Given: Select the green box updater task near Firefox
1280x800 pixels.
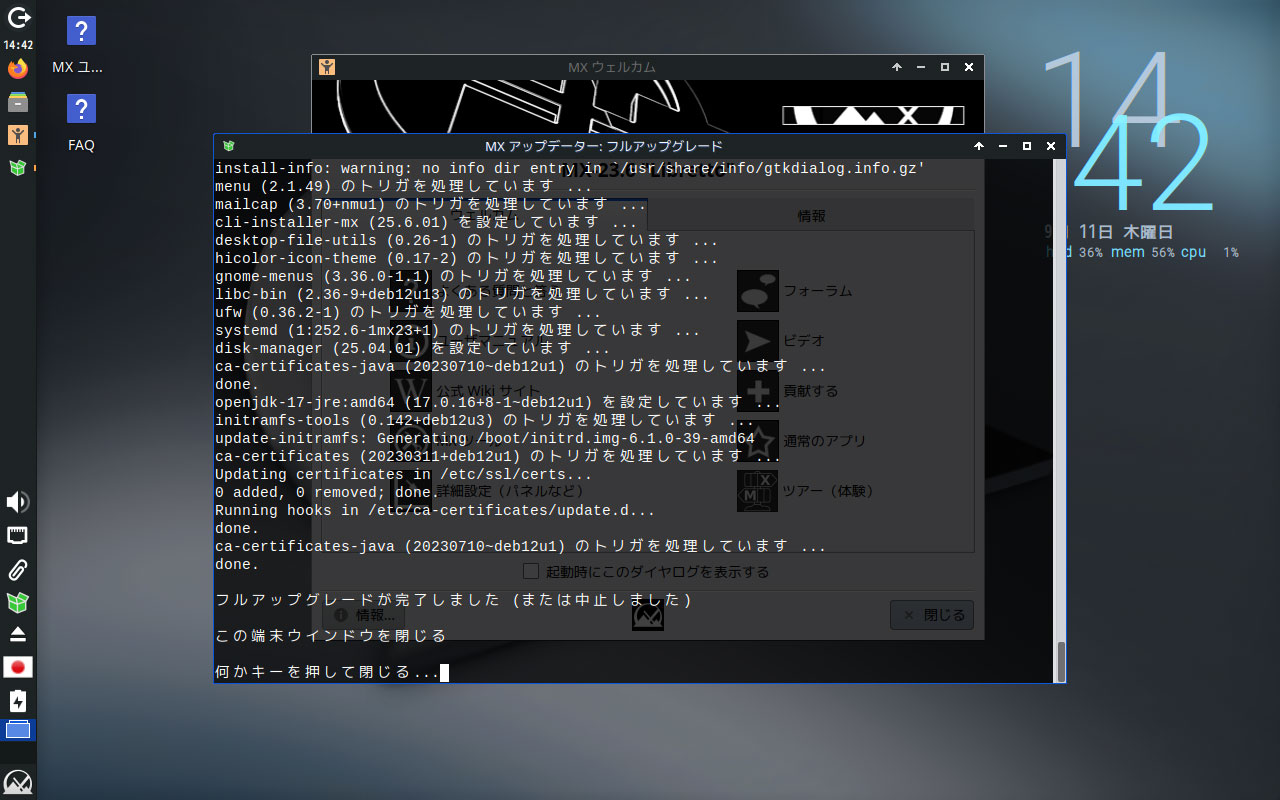Looking at the screenshot, I should coord(18,168).
